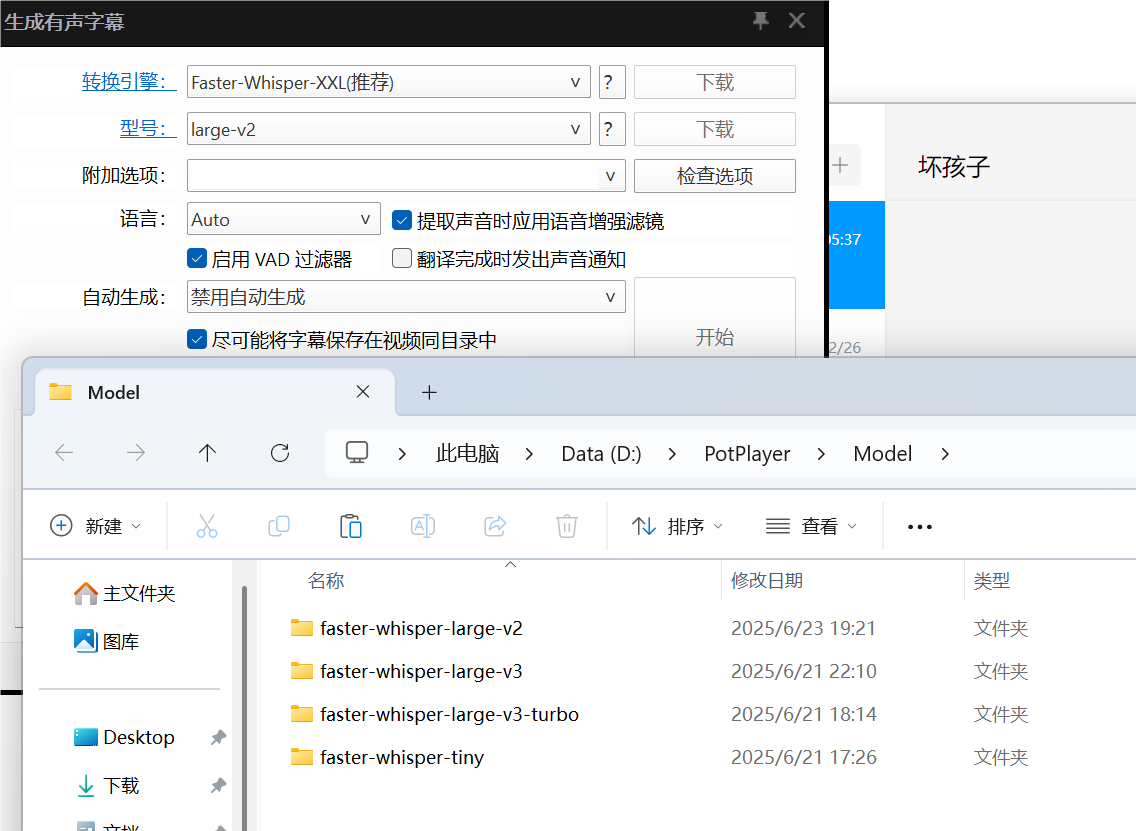
Task: Click the Rename icon in Explorer toolbar
Action: (x=423, y=526)
